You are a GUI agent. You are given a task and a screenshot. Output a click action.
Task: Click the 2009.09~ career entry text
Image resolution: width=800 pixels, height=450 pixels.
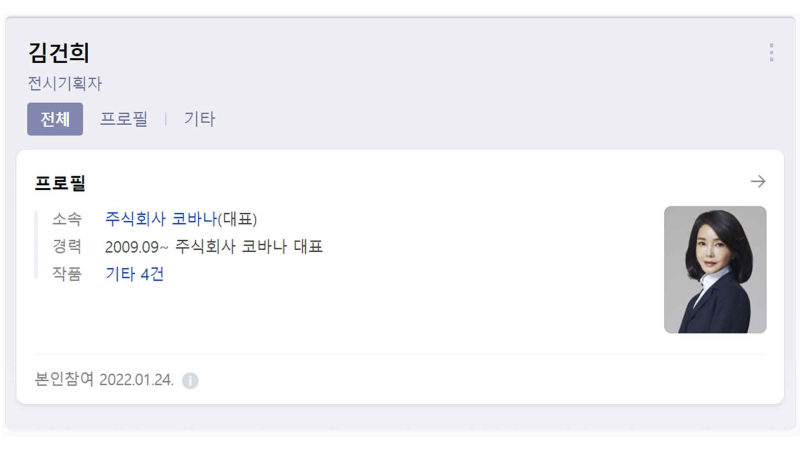(x=213, y=246)
